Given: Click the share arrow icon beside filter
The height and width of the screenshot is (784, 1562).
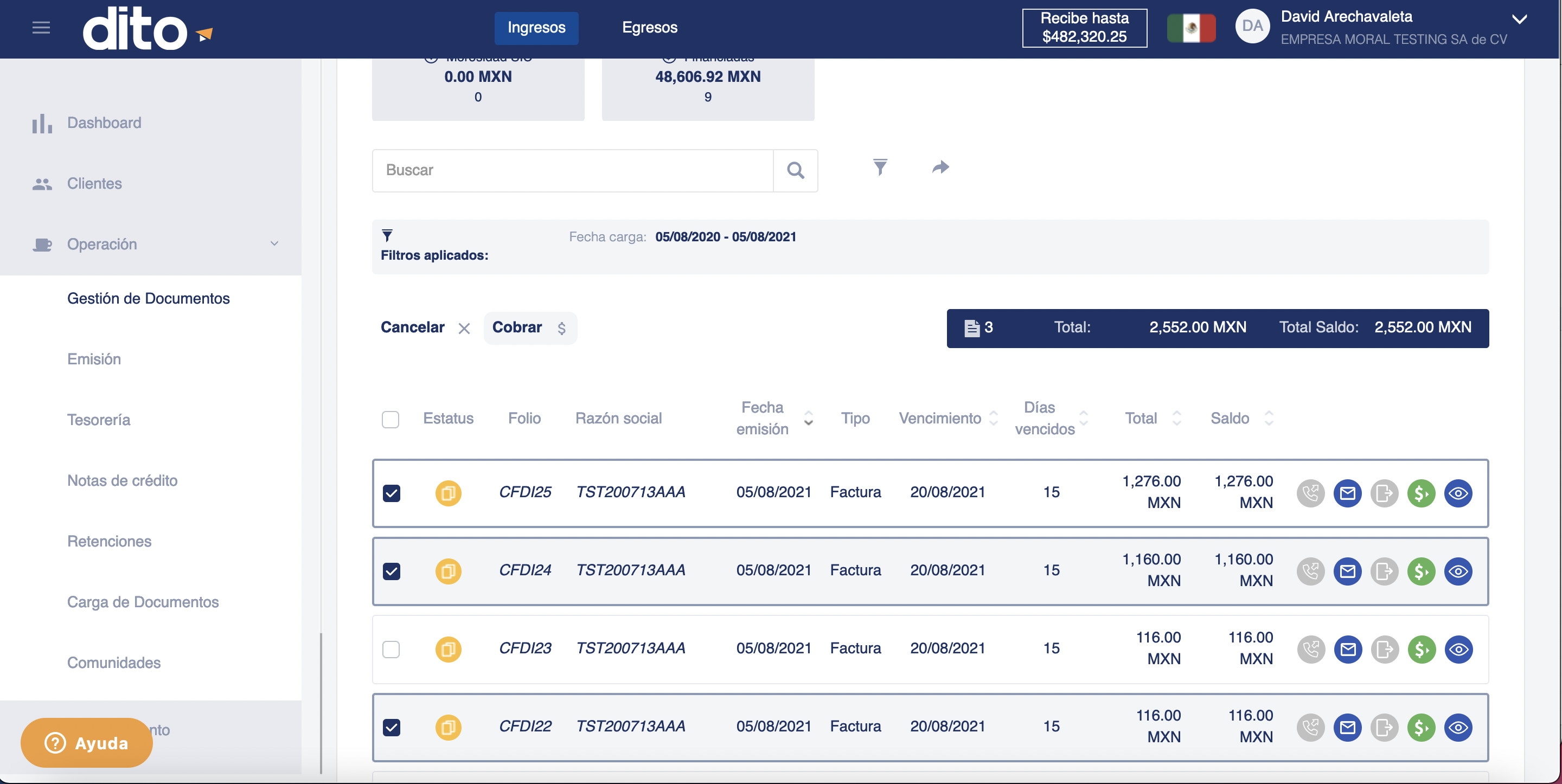Looking at the screenshot, I should 940,168.
